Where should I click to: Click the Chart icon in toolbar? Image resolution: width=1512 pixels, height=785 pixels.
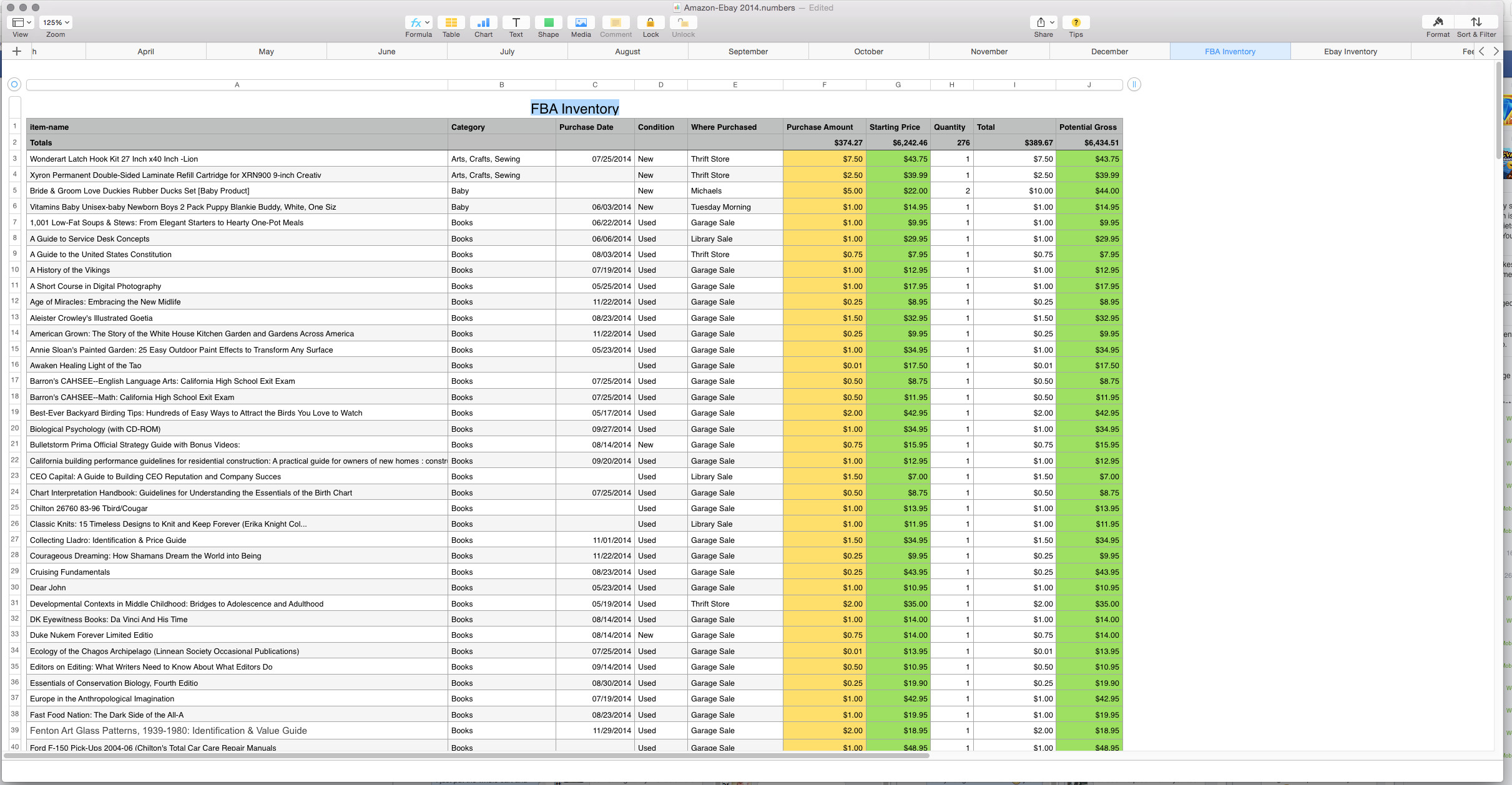point(483,22)
